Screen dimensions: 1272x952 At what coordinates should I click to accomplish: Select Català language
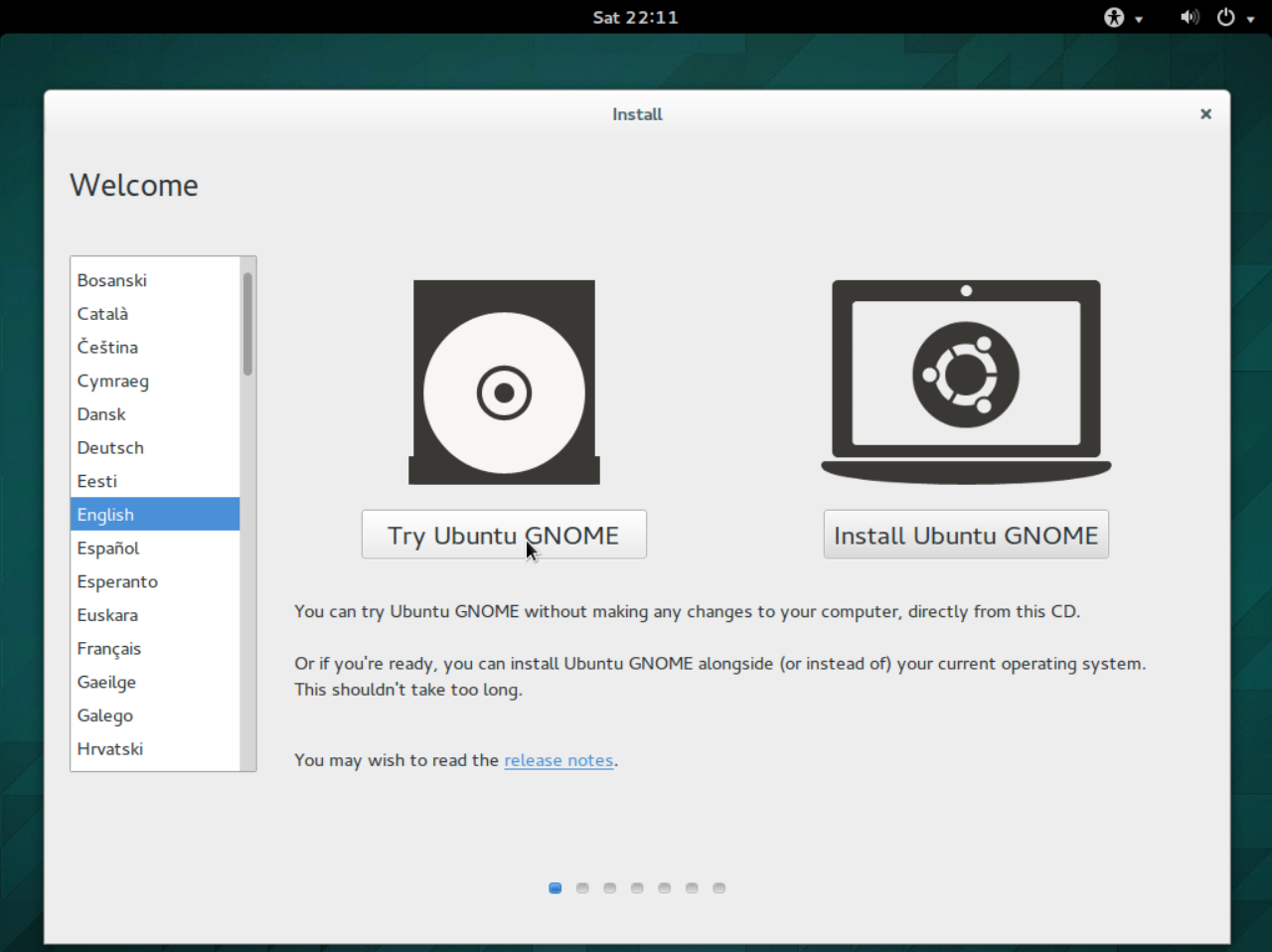[x=155, y=314]
